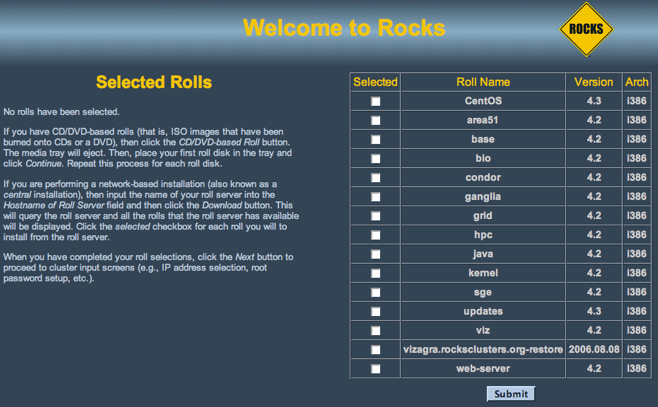Toggle the condor roll checkbox

click(376, 178)
